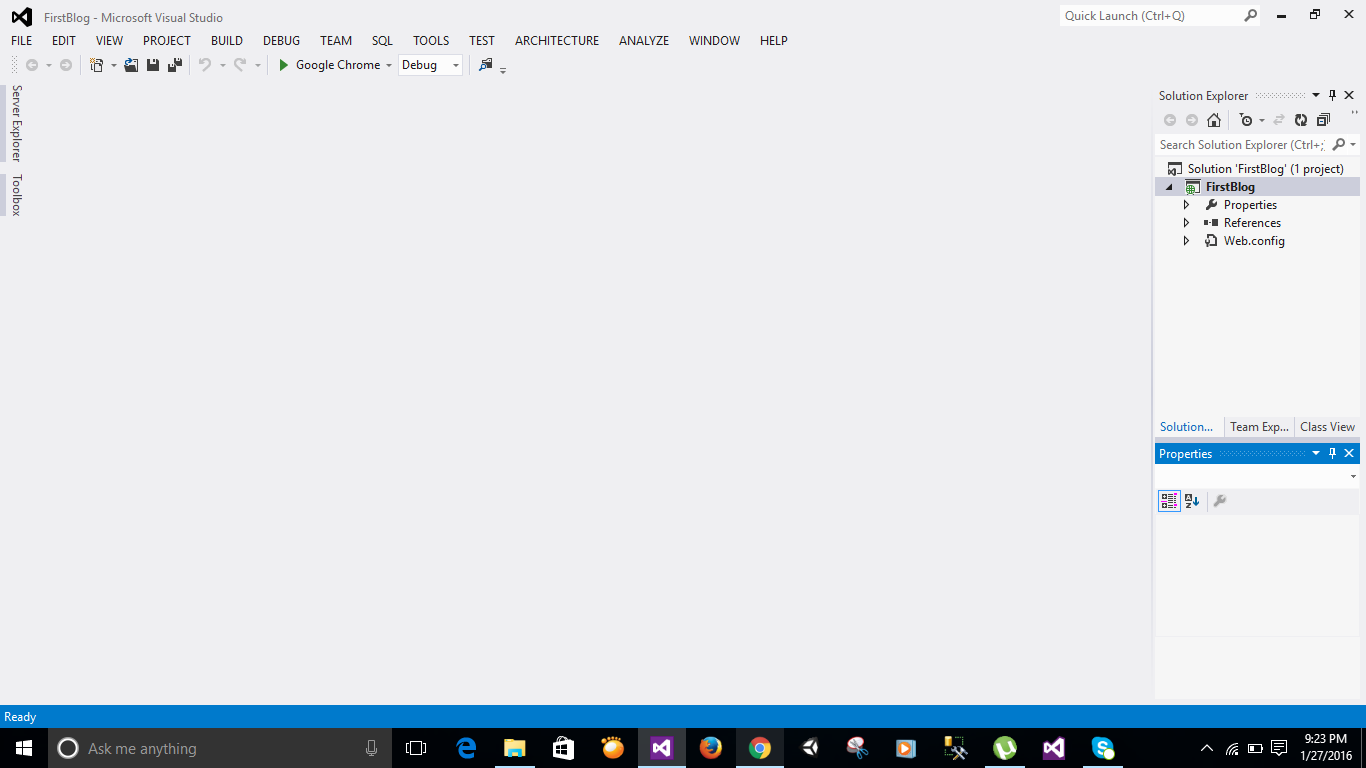1366x768 pixels.
Task: Click the Open File toolbar icon
Action: (x=131, y=65)
